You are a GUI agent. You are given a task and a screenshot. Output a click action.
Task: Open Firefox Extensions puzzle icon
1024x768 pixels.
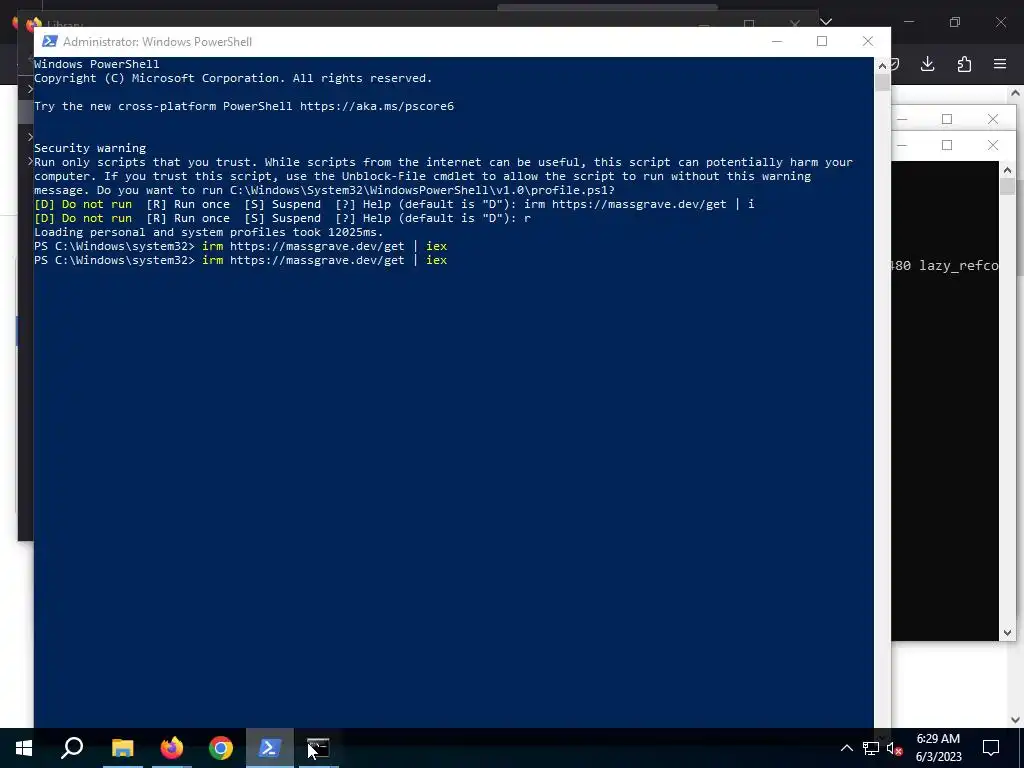964,63
